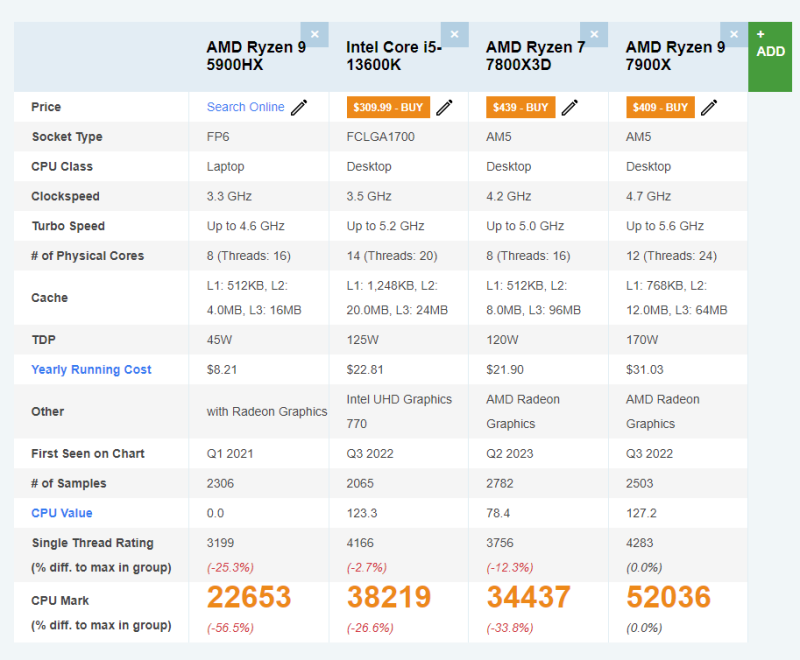Select the AMD Ryzen 7 7800X3D heading
800x660 pixels.
[535, 56]
